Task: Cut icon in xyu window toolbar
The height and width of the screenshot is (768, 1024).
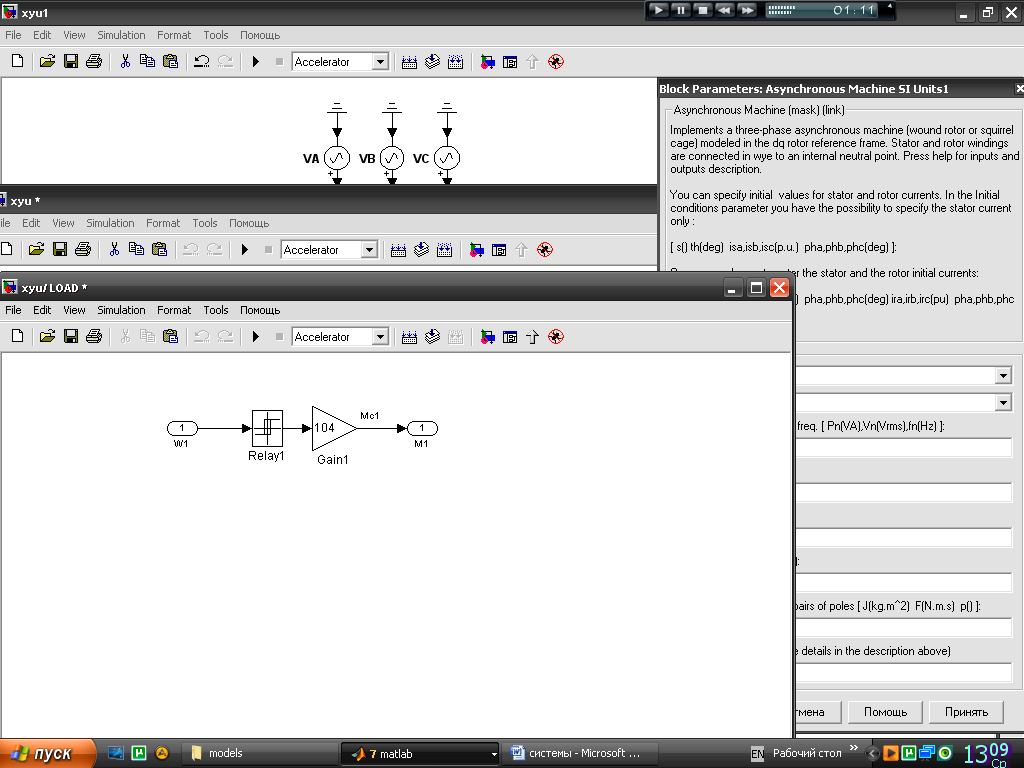Action: [114, 249]
